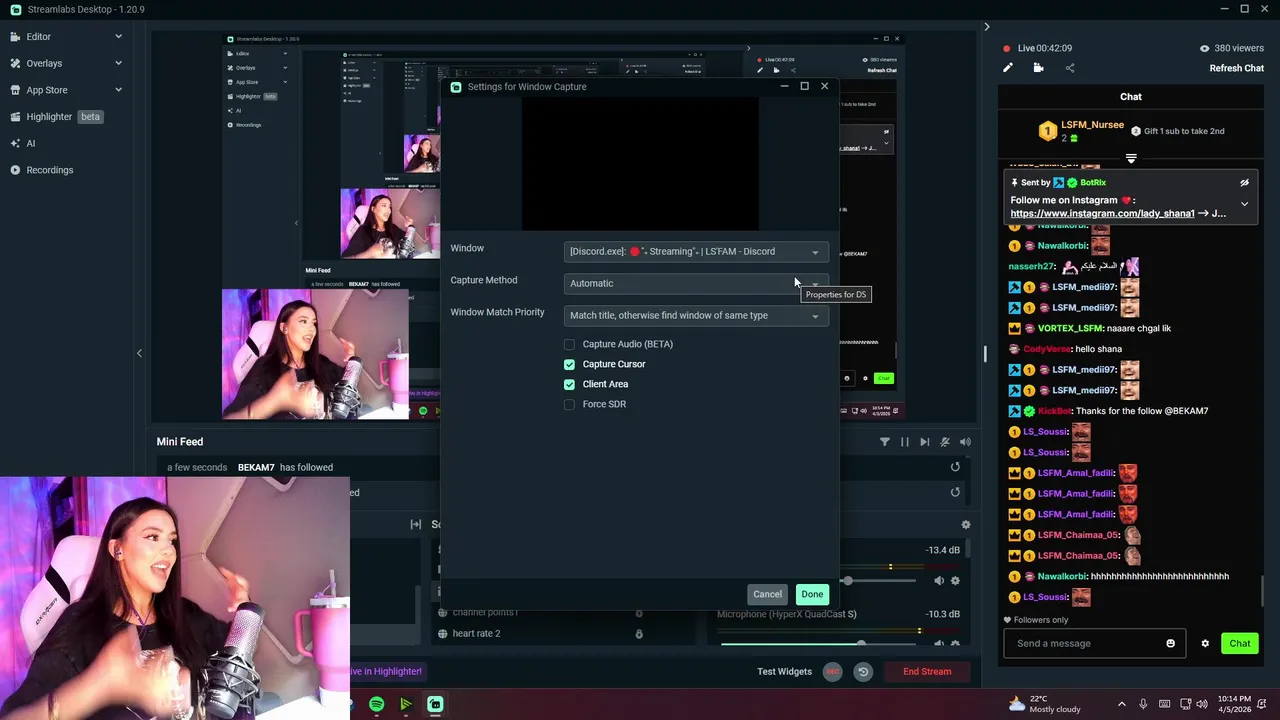The width and height of the screenshot is (1280, 720).
Task: Open the Overlays sidebar section
Action: (x=66, y=63)
